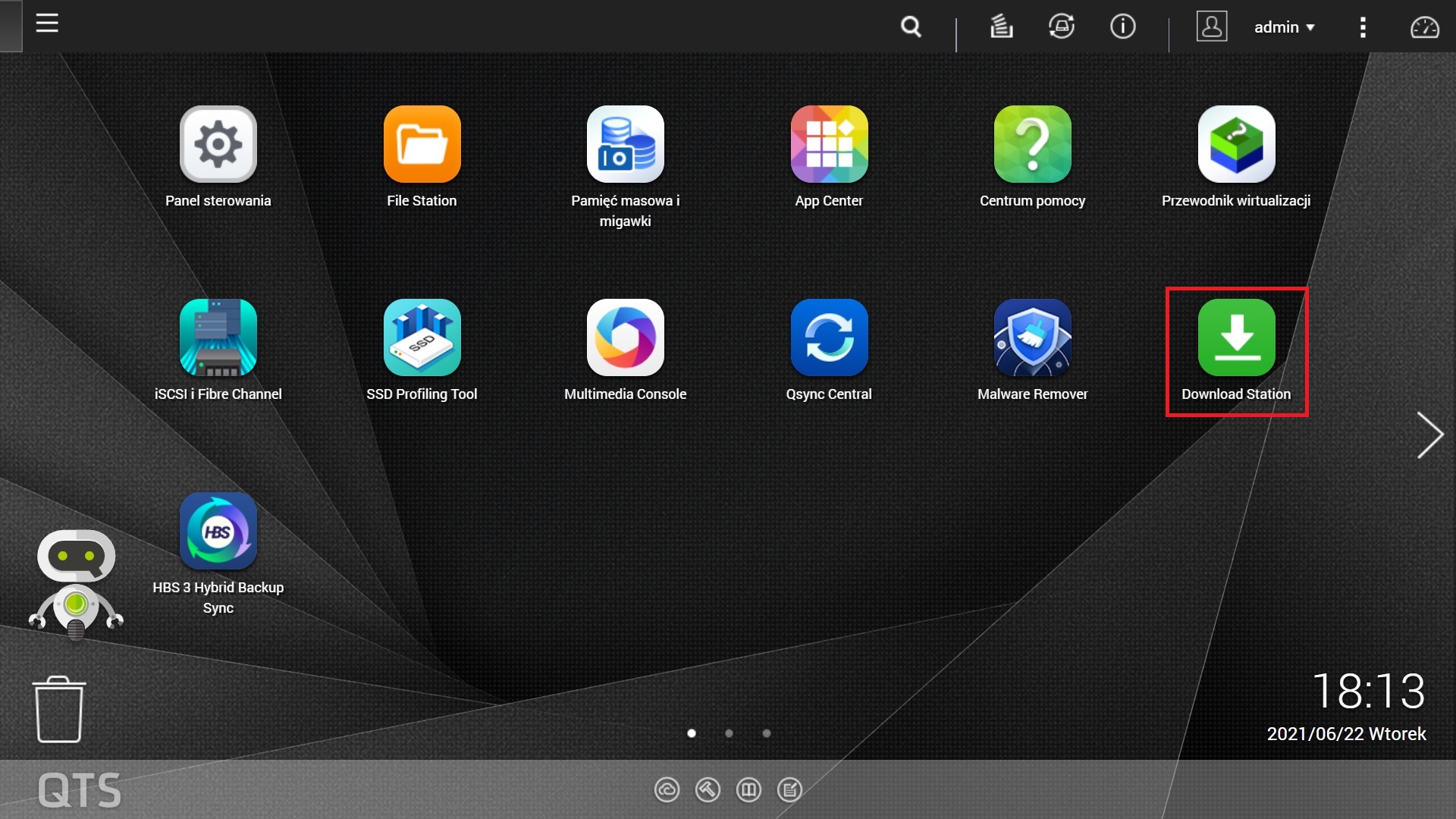
Task: Click the user profile avatar icon
Action: tap(1212, 27)
